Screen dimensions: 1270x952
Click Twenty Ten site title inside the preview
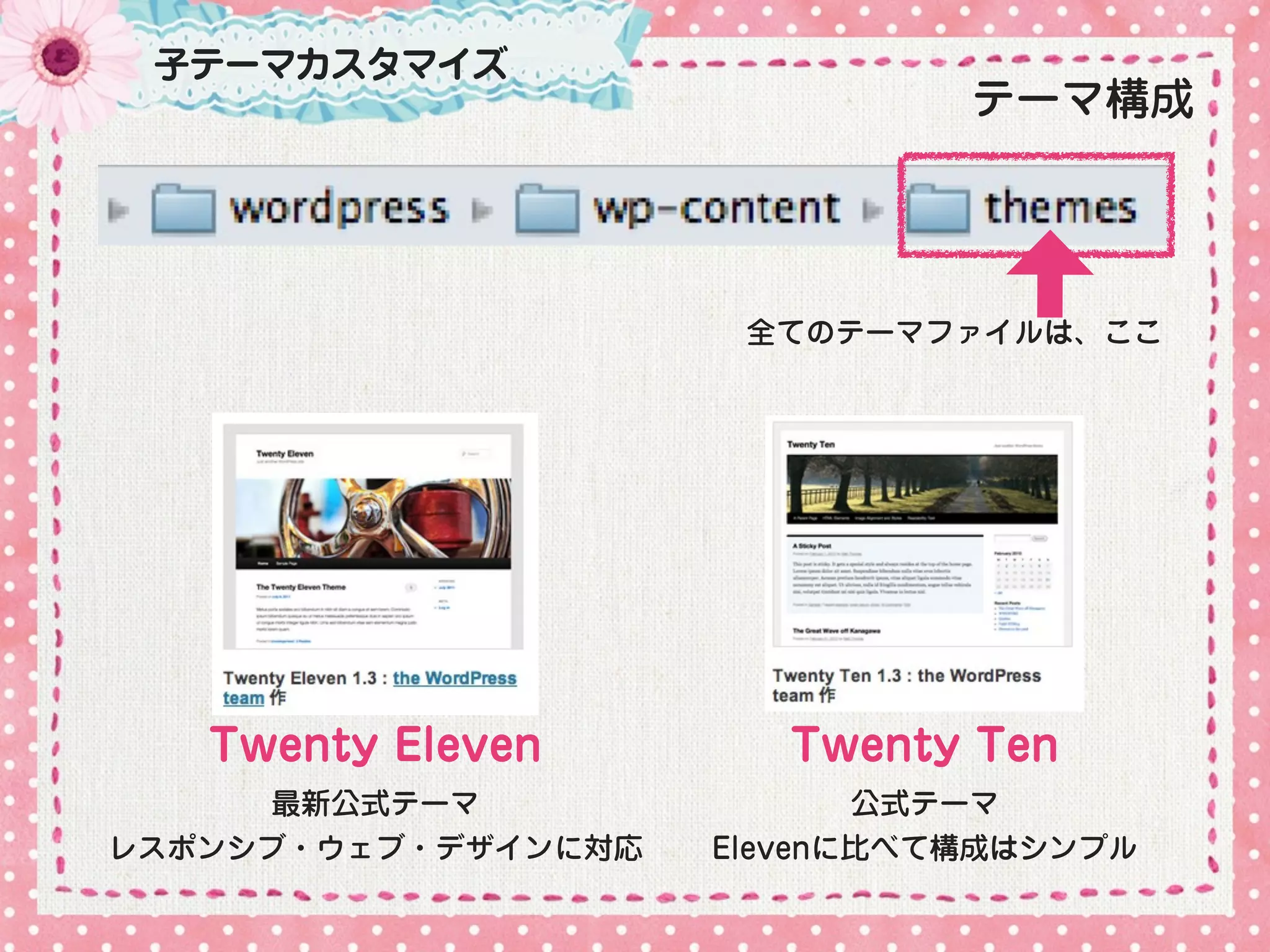[810, 444]
